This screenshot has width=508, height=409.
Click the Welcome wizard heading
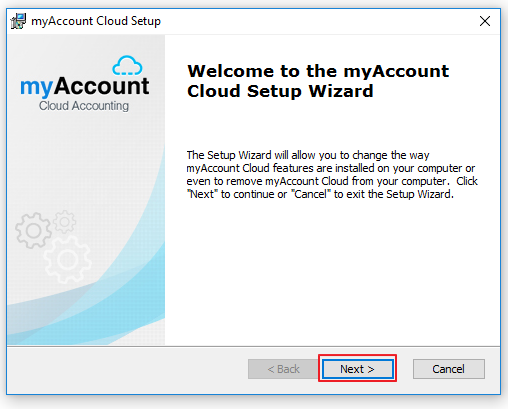click(x=318, y=81)
